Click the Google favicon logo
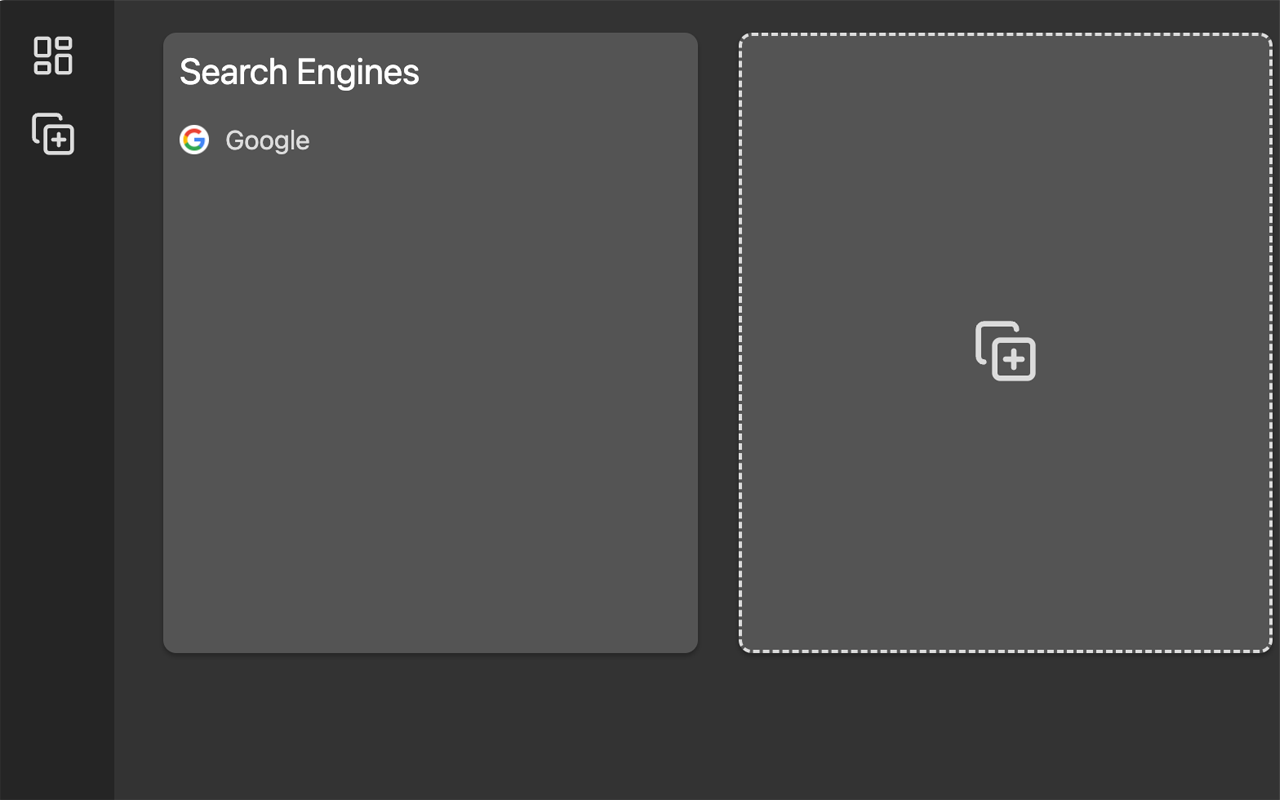This screenshot has height=800, width=1280. point(194,140)
